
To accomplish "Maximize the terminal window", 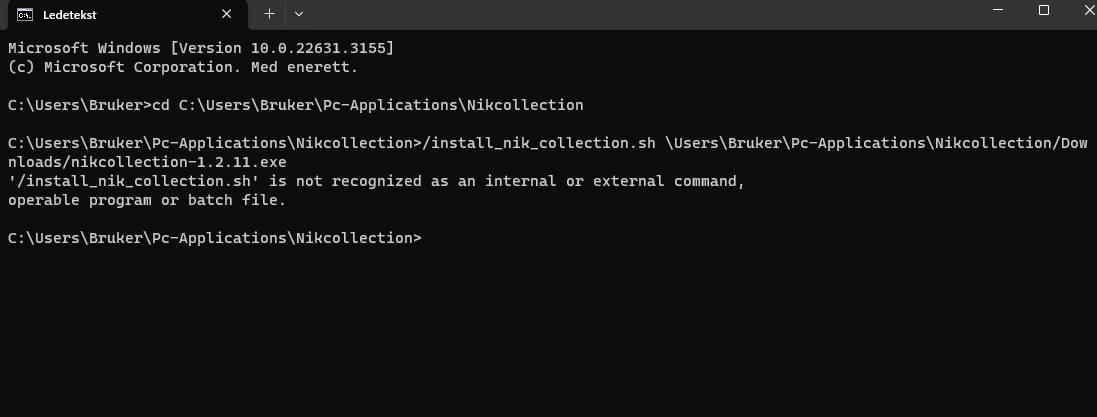I will pos(1044,11).
